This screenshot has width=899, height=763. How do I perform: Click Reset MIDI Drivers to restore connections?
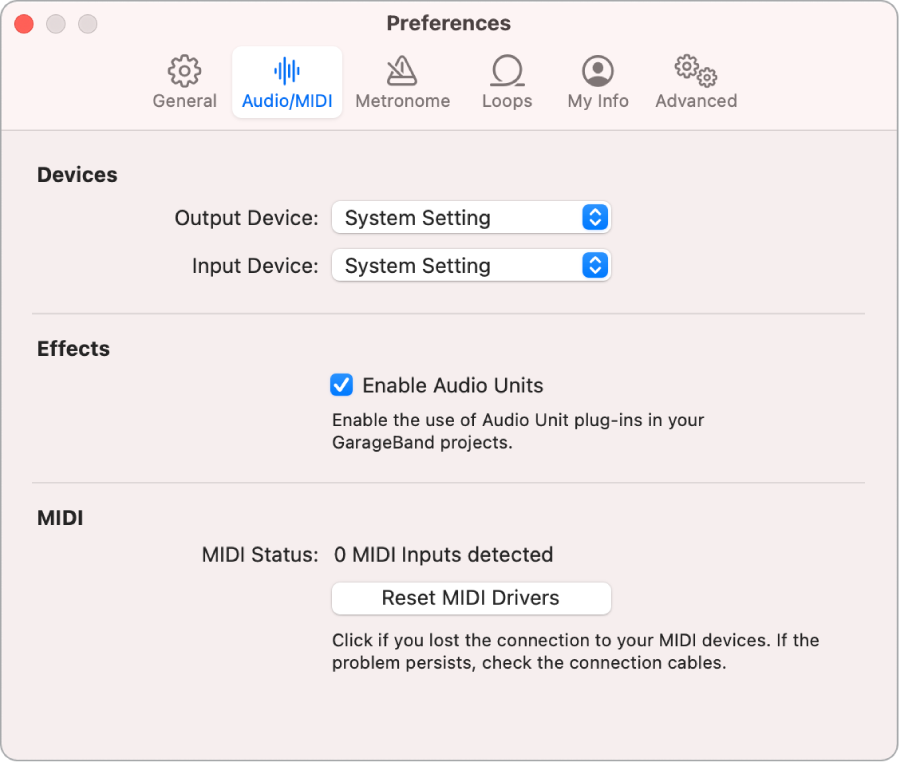tap(470, 598)
